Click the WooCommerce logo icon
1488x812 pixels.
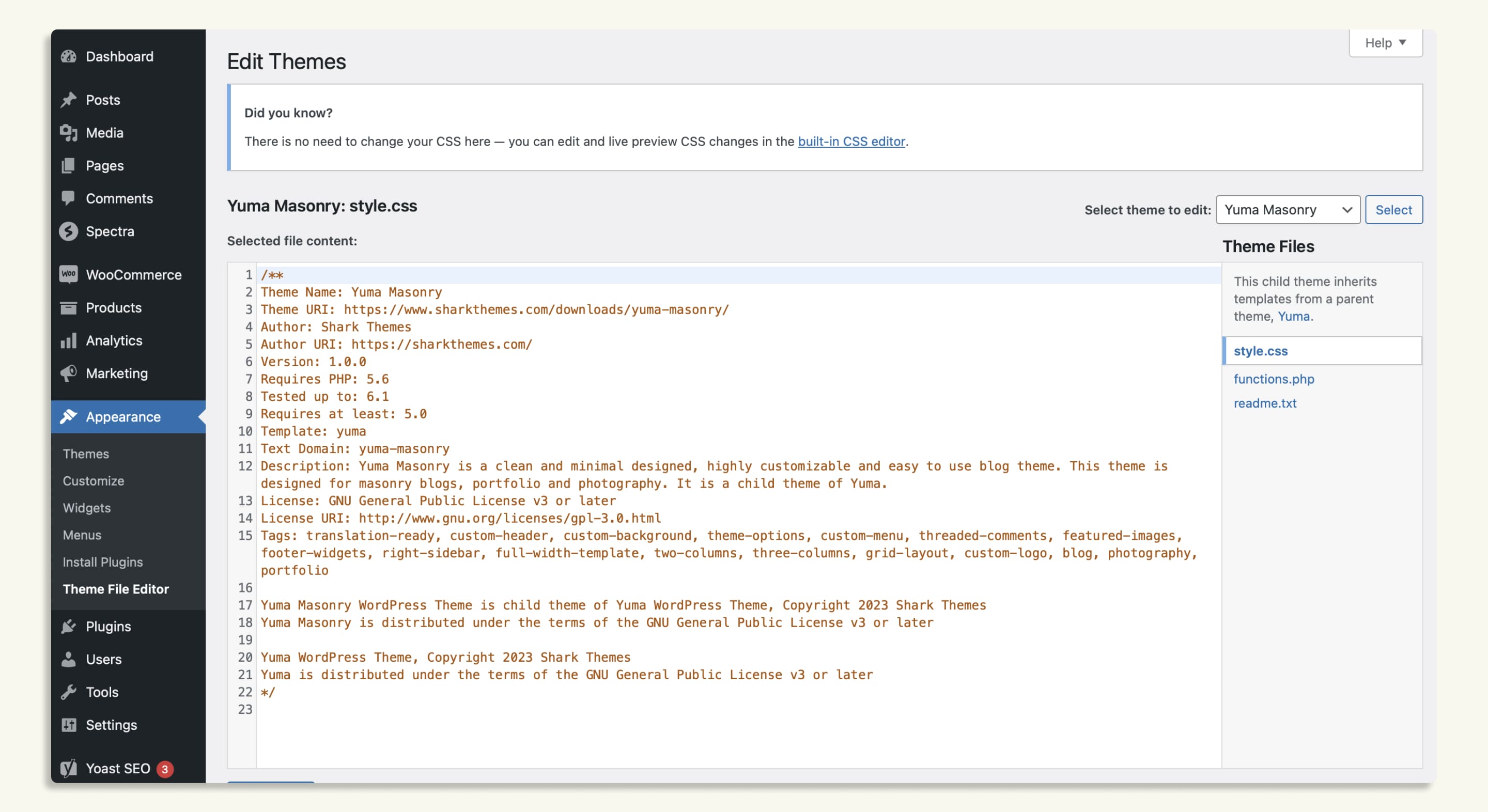69,275
